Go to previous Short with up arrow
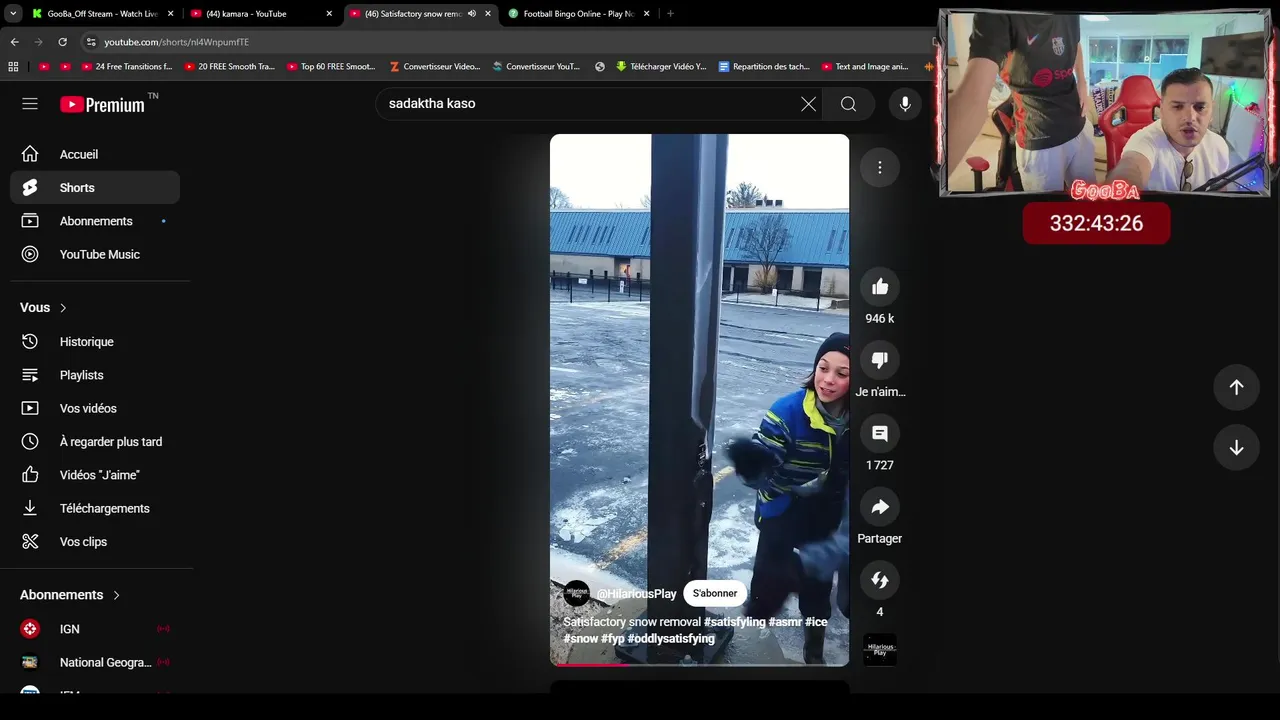This screenshot has width=1280, height=720. [1236, 388]
